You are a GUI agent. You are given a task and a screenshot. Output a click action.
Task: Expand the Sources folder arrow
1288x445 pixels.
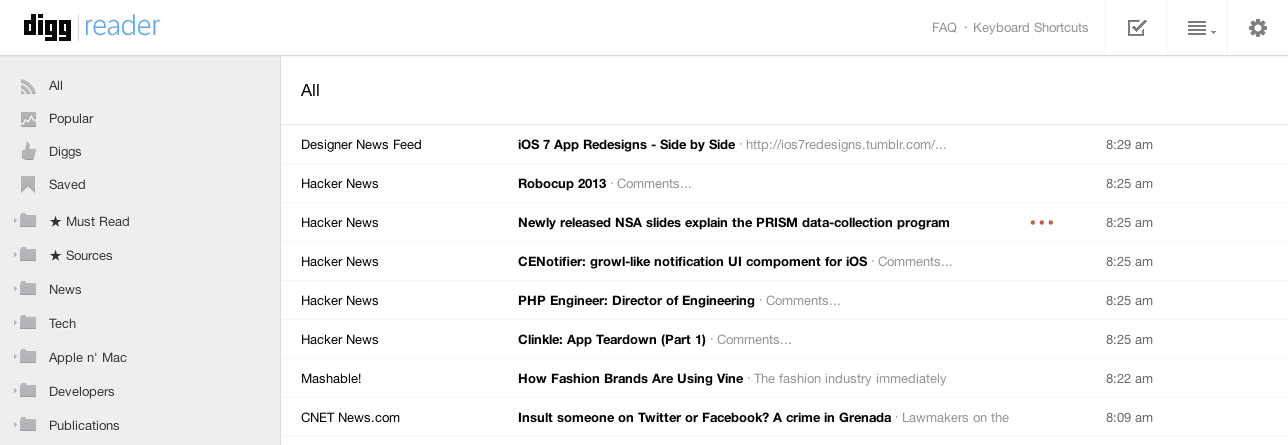pyautogui.click(x=16, y=255)
